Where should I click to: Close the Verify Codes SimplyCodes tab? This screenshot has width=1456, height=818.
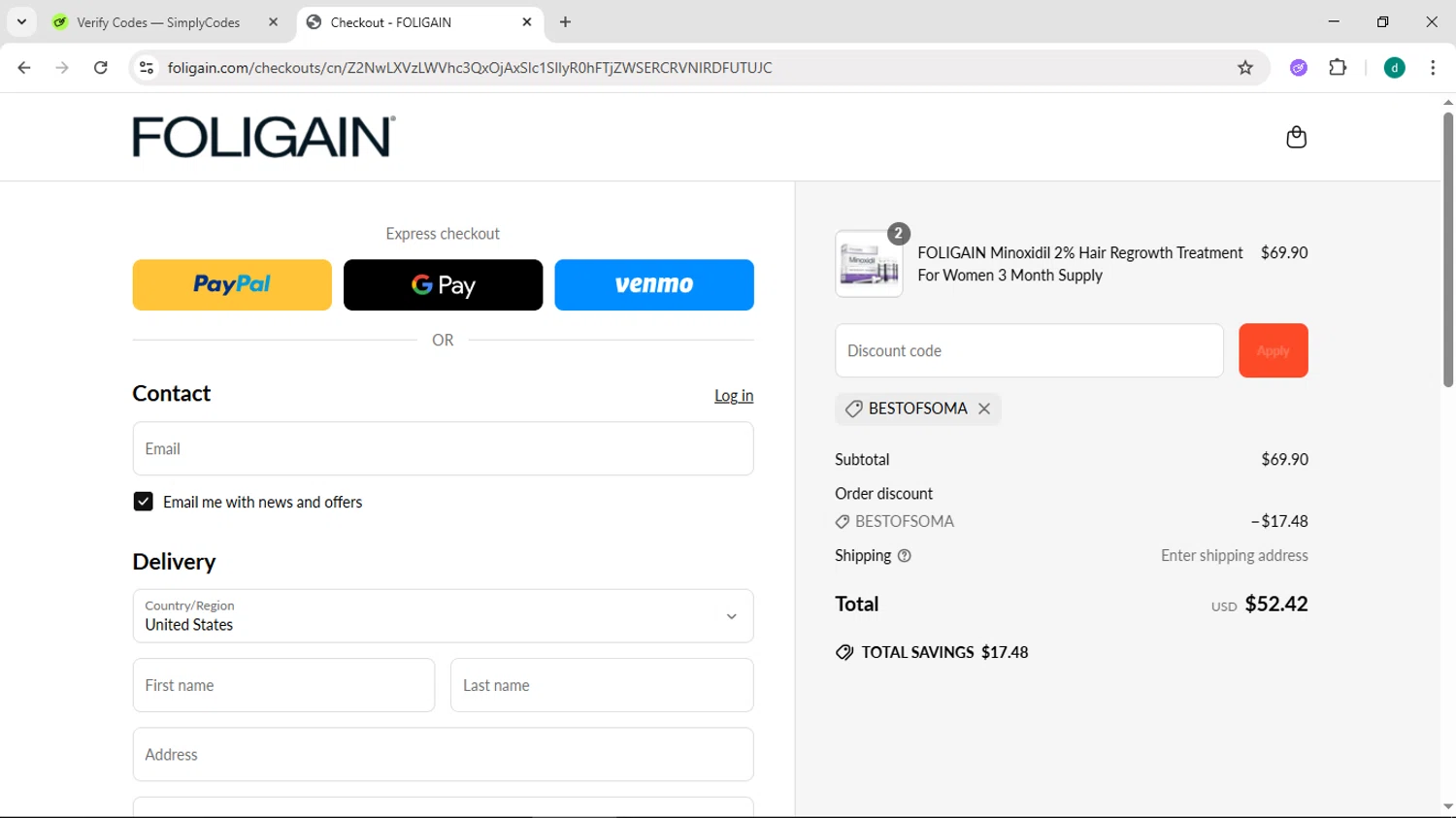273,22
